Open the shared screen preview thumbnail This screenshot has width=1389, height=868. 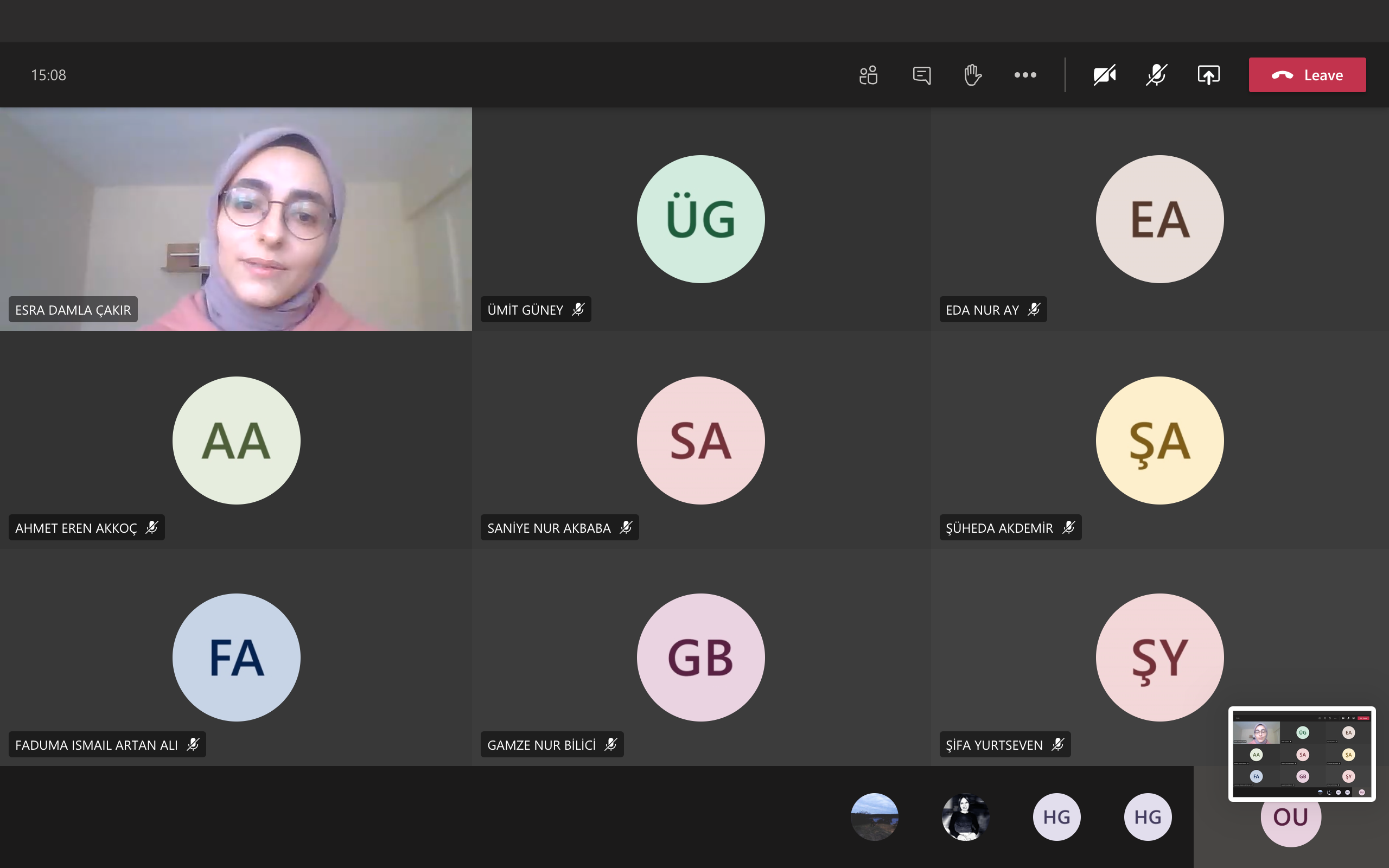click(x=1302, y=754)
